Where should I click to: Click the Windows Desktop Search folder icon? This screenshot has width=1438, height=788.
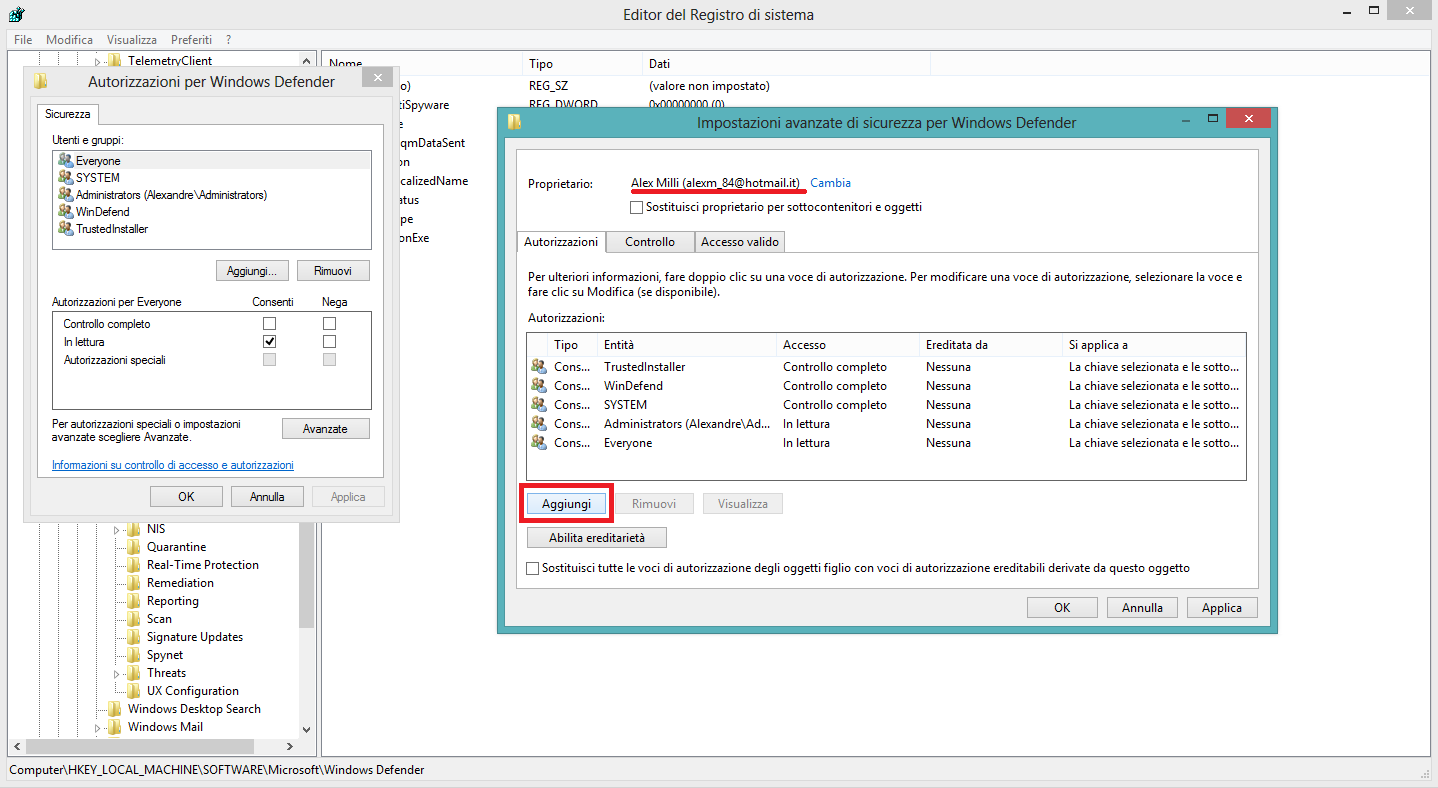(x=115, y=709)
